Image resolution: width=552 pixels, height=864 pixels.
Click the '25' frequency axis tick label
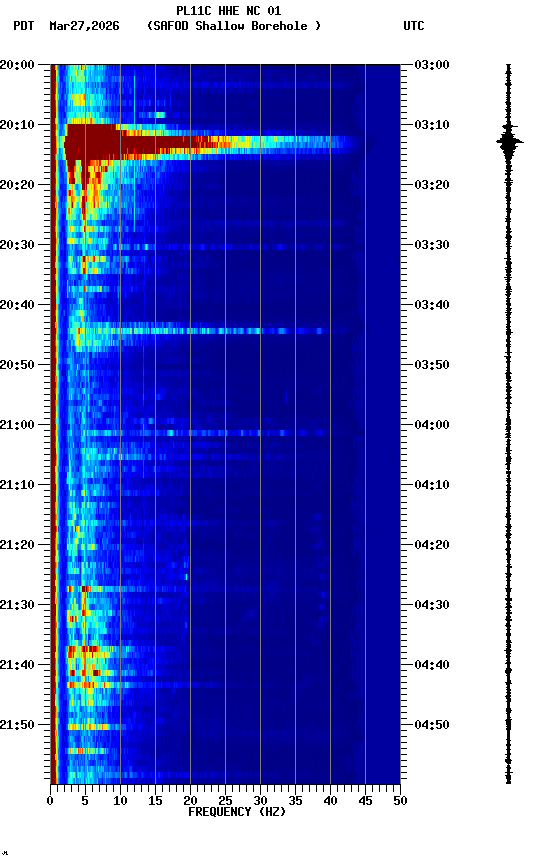coord(225,802)
